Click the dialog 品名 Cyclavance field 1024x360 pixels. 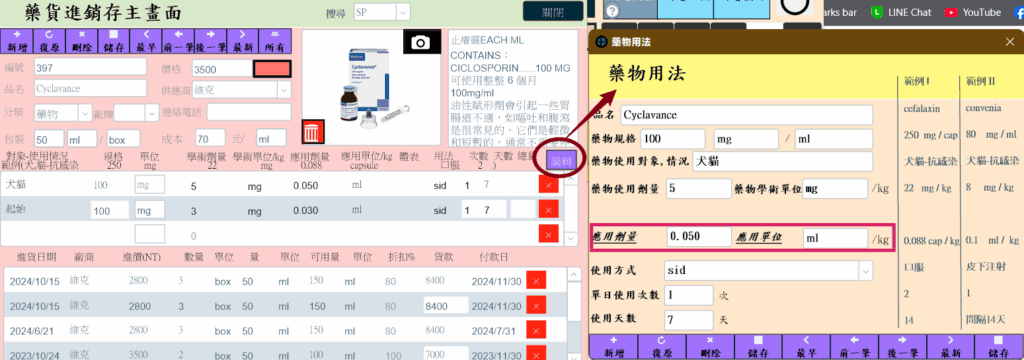coord(746,115)
